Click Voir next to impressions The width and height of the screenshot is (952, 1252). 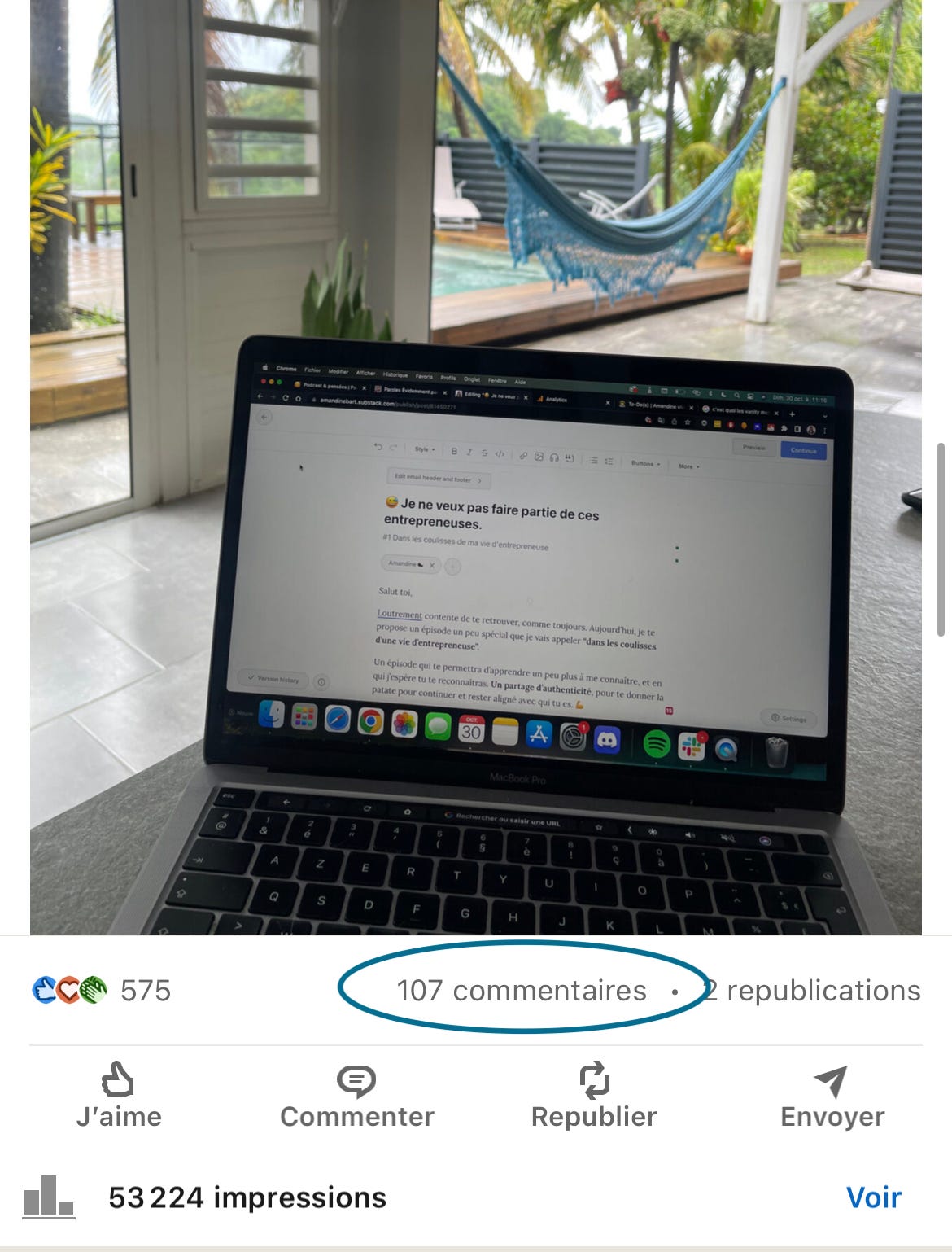click(x=874, y=1197)
